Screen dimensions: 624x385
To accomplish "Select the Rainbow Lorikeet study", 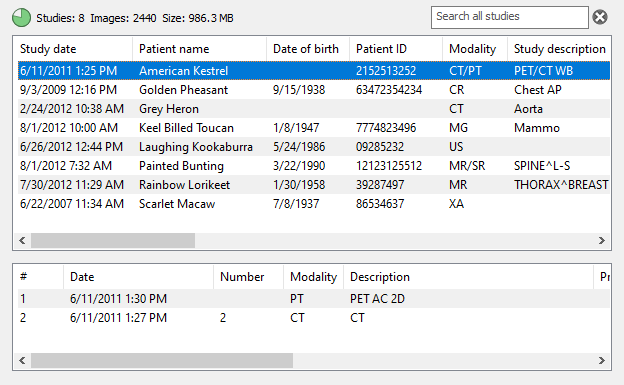I will point(314,185).
